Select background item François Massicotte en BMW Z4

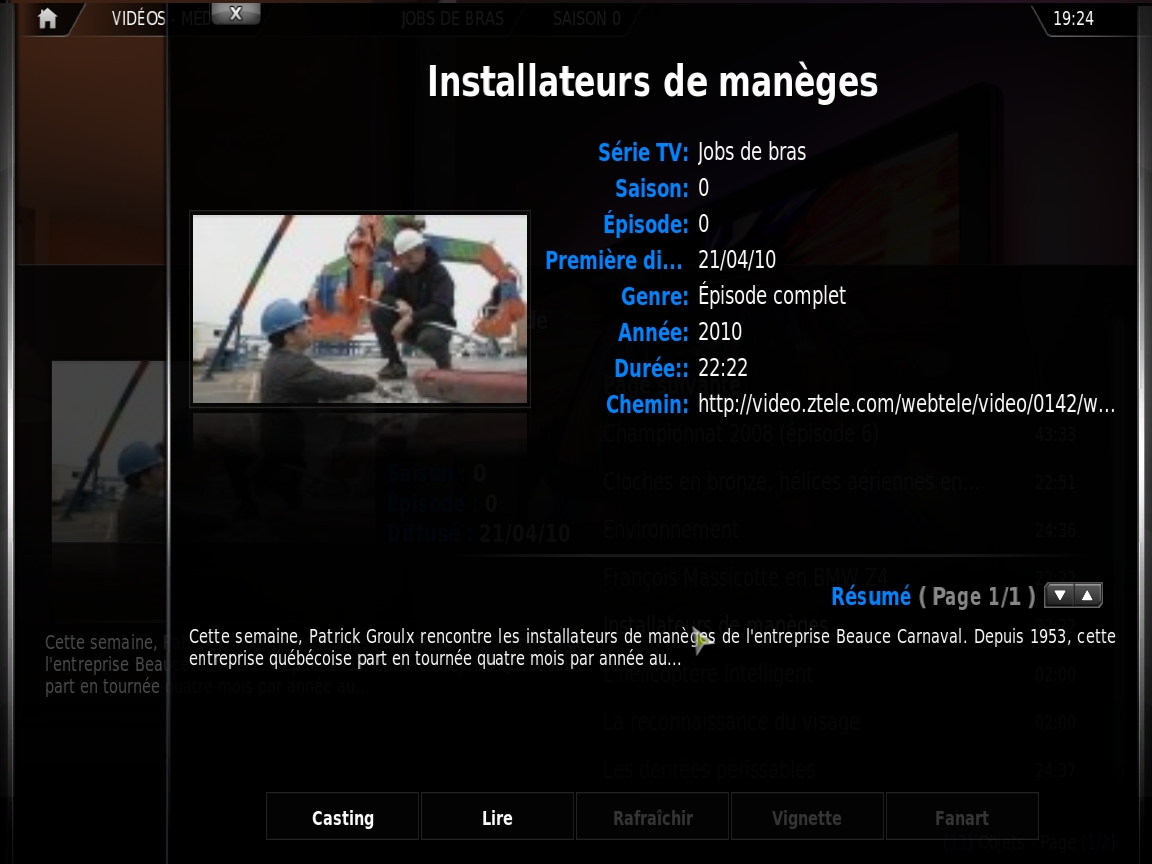tap(745, 578)
